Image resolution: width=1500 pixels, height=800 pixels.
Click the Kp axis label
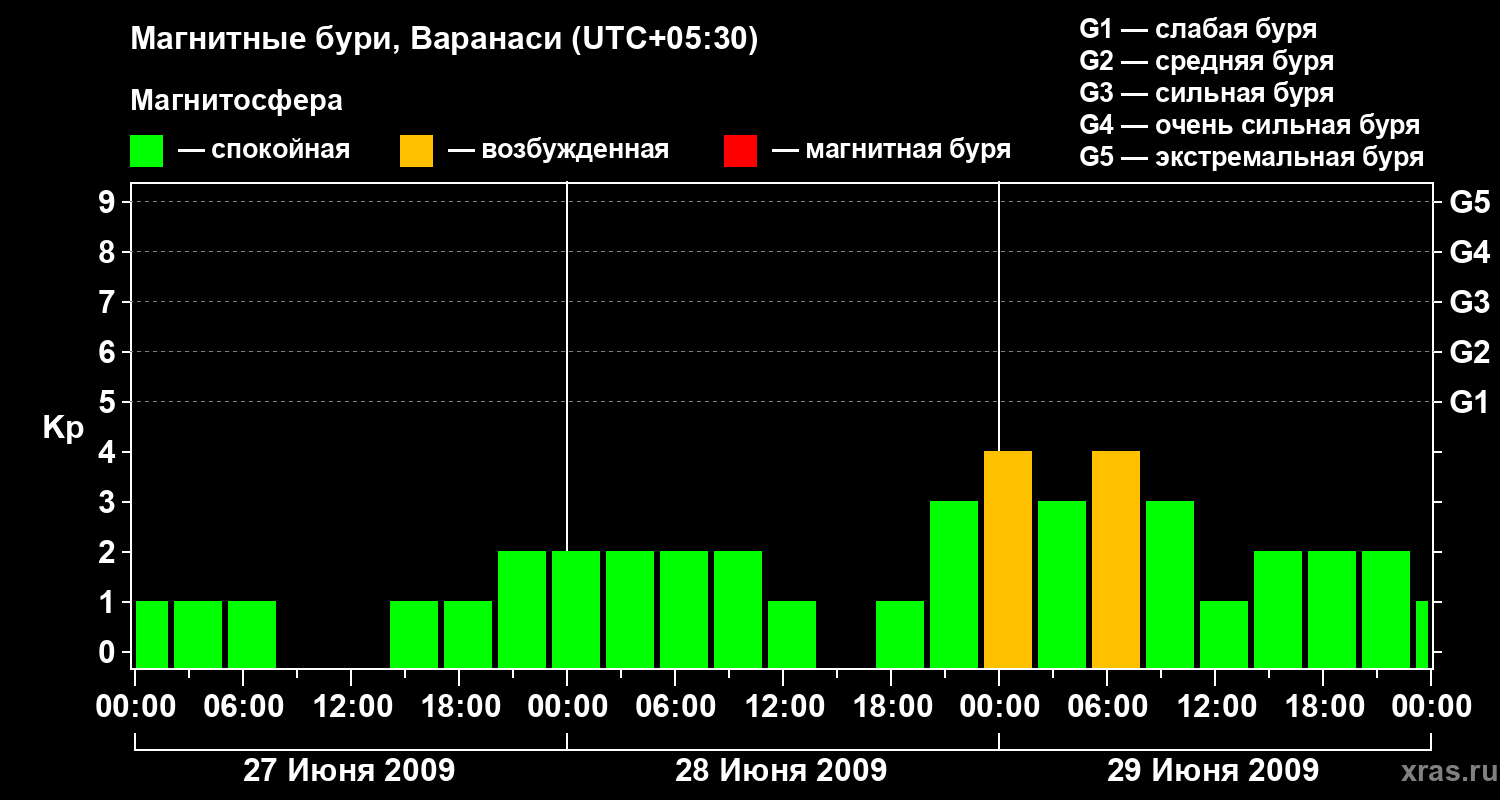(63, 429)
